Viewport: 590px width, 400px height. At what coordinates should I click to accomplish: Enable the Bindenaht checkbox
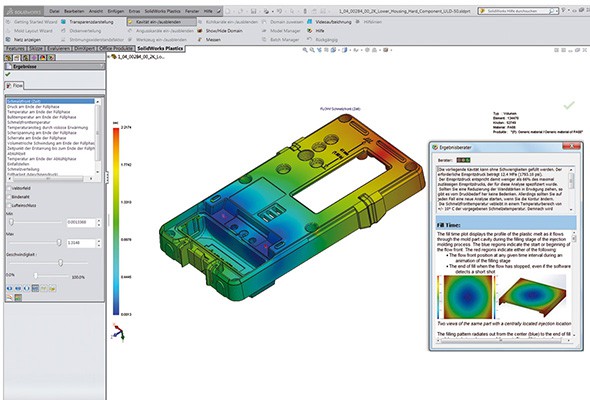[9, 197]
